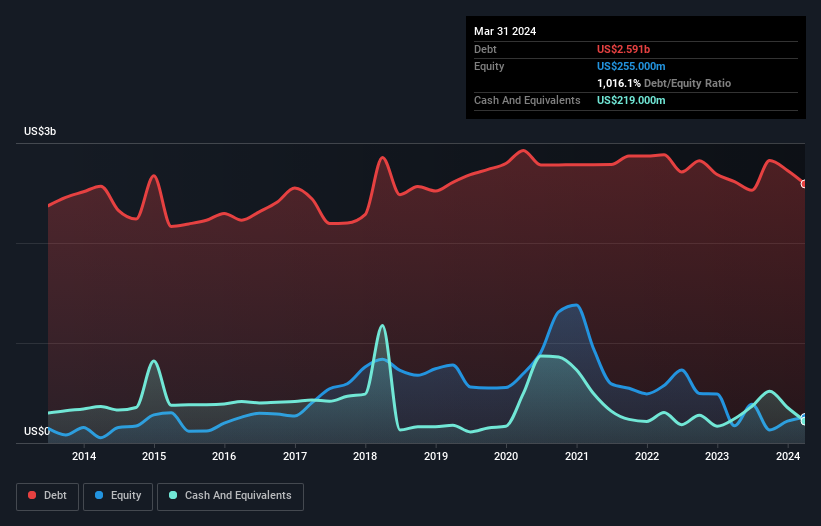Toggle the Equity series legend button
The image size is (821, 526).
pos(118,496)
